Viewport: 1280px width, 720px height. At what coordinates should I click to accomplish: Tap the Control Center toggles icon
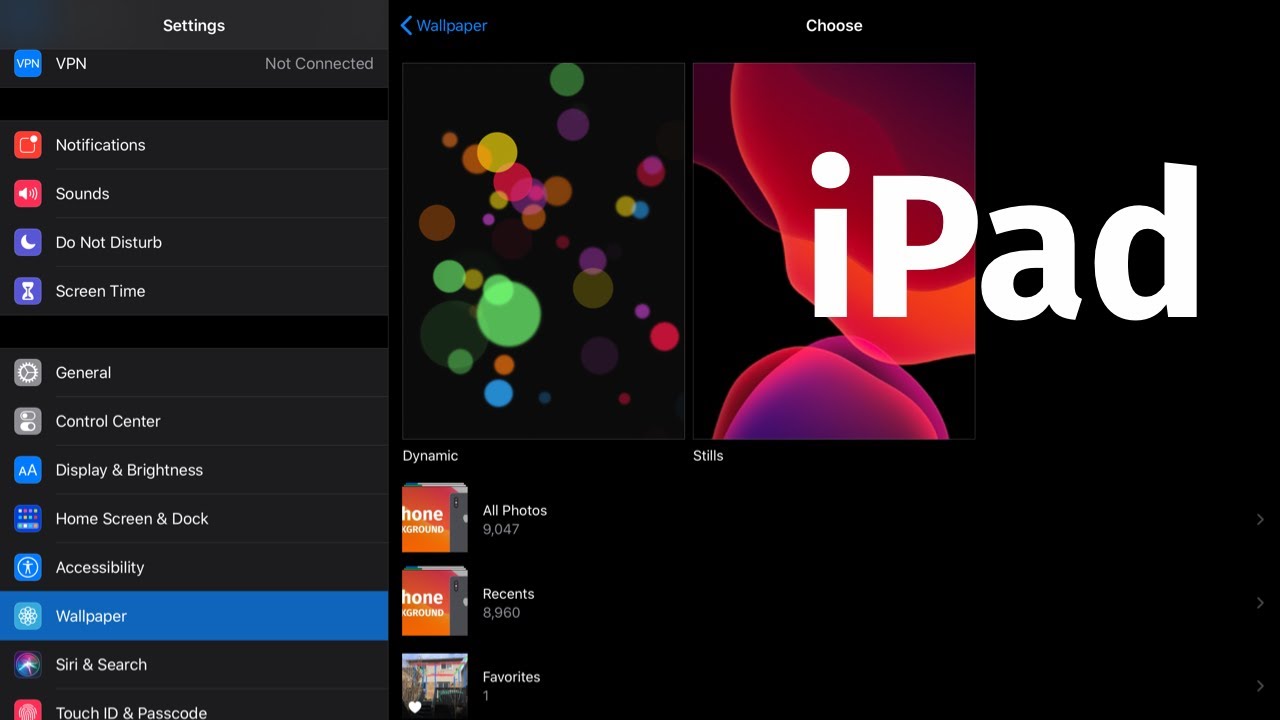(x=28, y=421)
